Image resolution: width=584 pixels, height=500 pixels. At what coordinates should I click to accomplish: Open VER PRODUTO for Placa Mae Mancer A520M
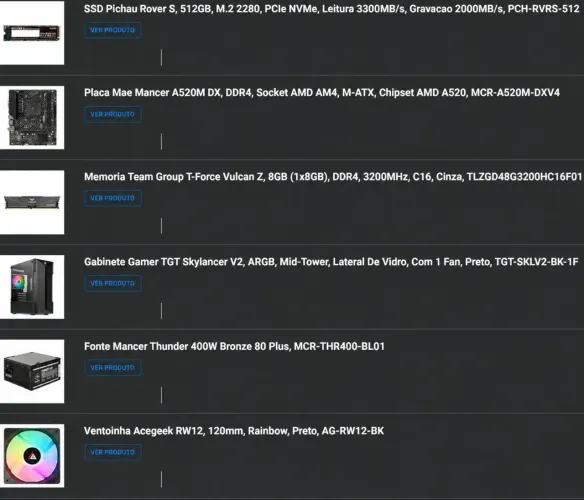pyautogui.click(x=112, y=114)
